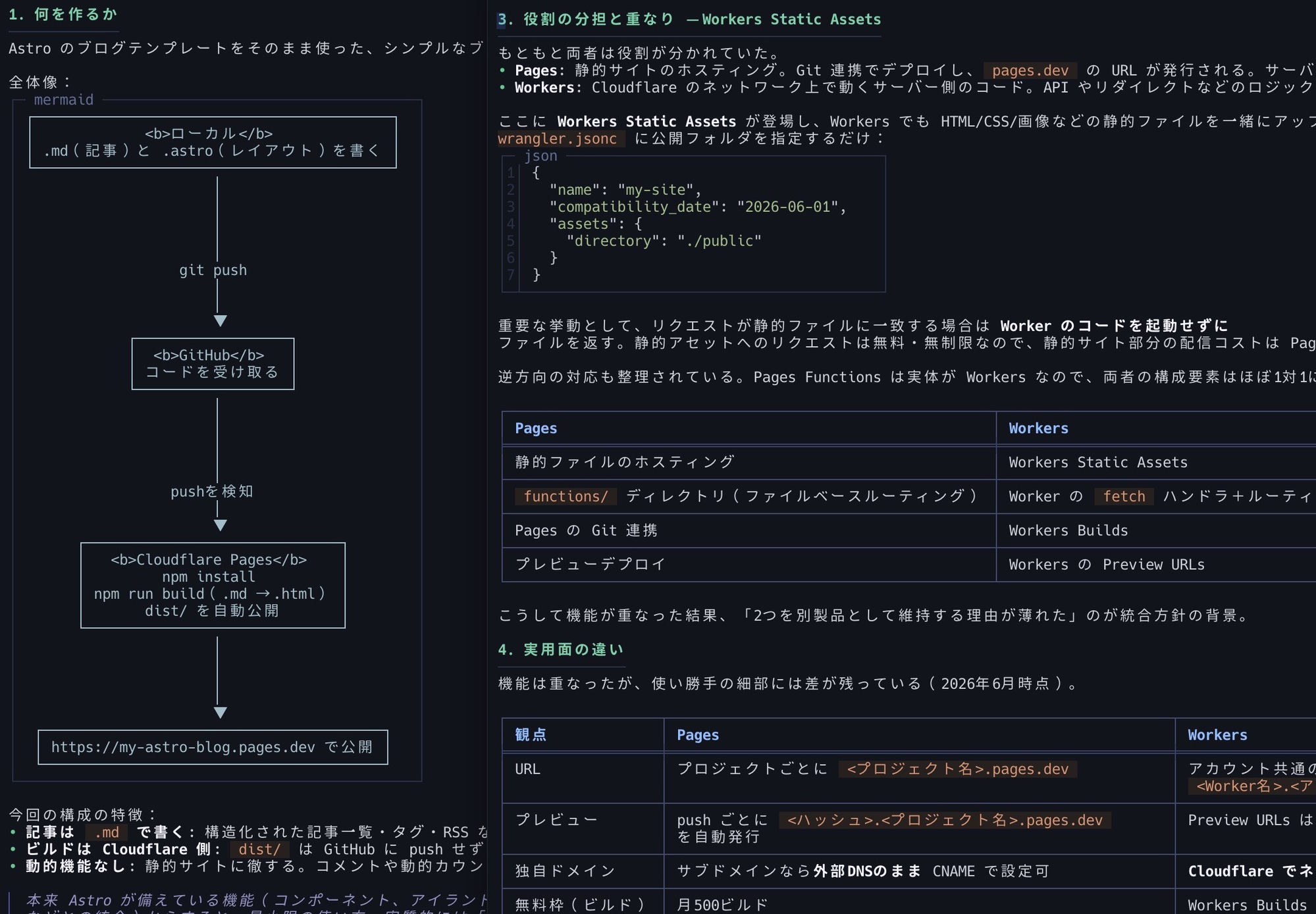Viewport: 1316px width, 914px height.
Task: Select the 'GitHub コードを受け取る' flowchart box
Action: coord(213,364)
